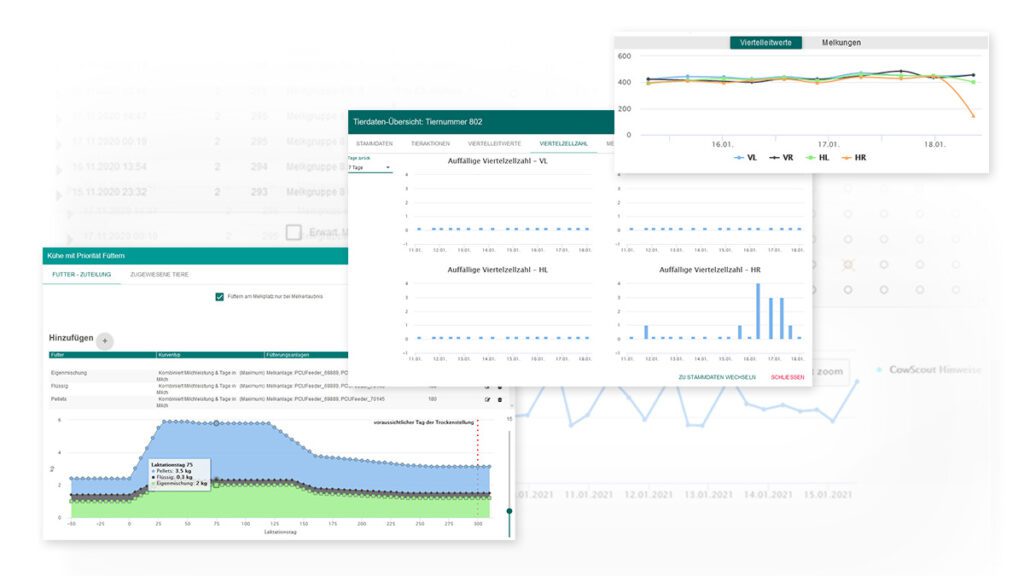
Task: Open the Tieraktionen tab
Action: pyautogui.click(x=430, y=143)
